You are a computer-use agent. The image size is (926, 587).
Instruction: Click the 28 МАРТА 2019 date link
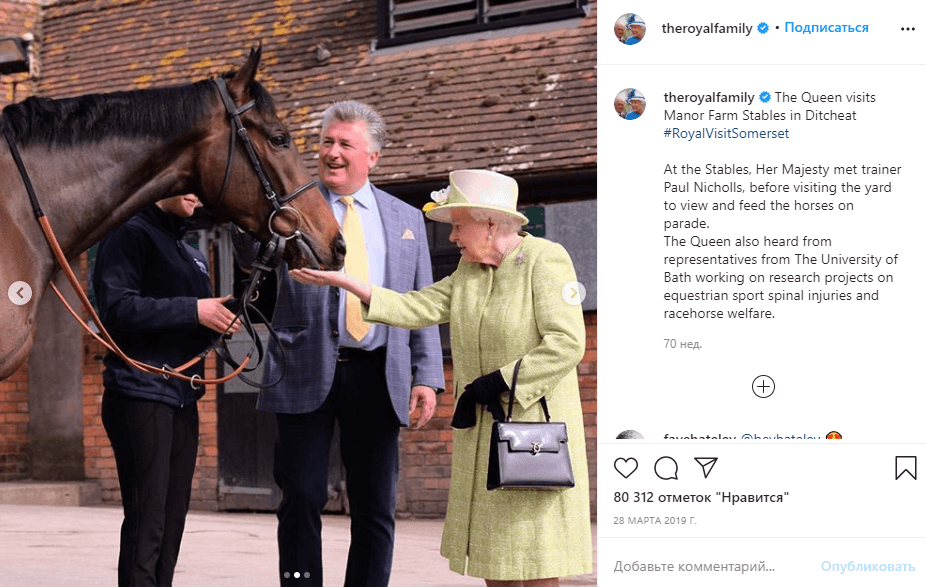click(655, 520)
